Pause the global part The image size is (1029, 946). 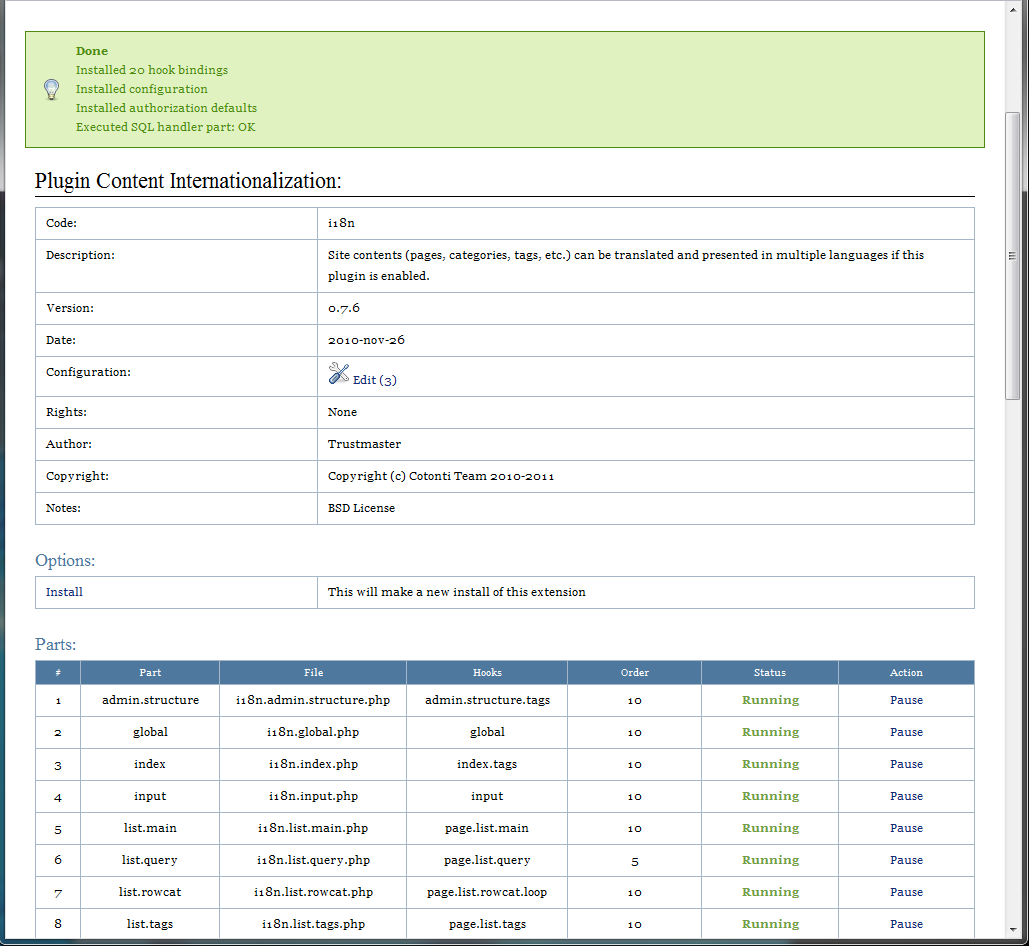[906, 732]
